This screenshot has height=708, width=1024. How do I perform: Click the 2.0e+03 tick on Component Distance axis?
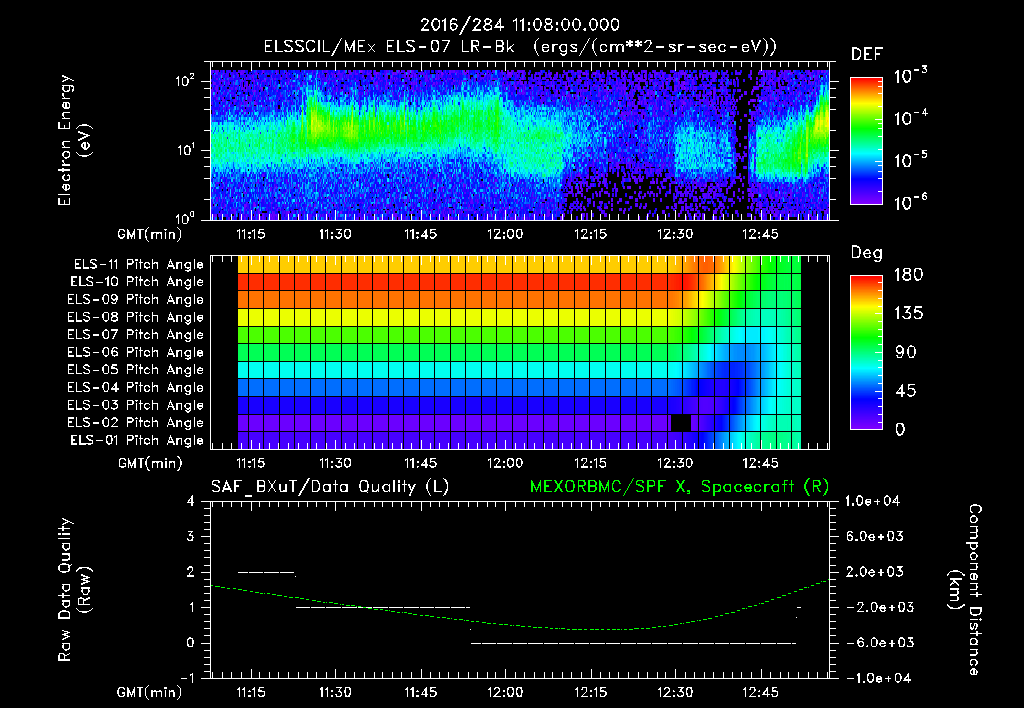coord(875,572)
